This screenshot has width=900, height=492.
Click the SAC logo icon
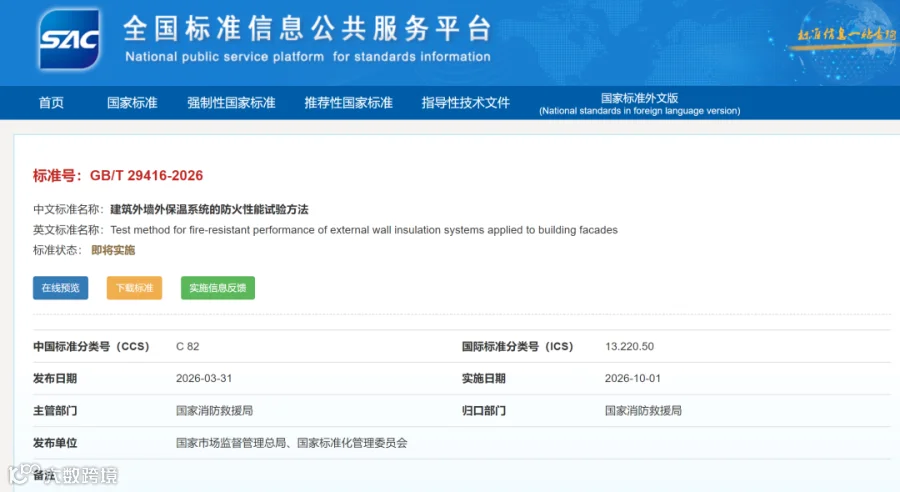[x=69, y=39]
